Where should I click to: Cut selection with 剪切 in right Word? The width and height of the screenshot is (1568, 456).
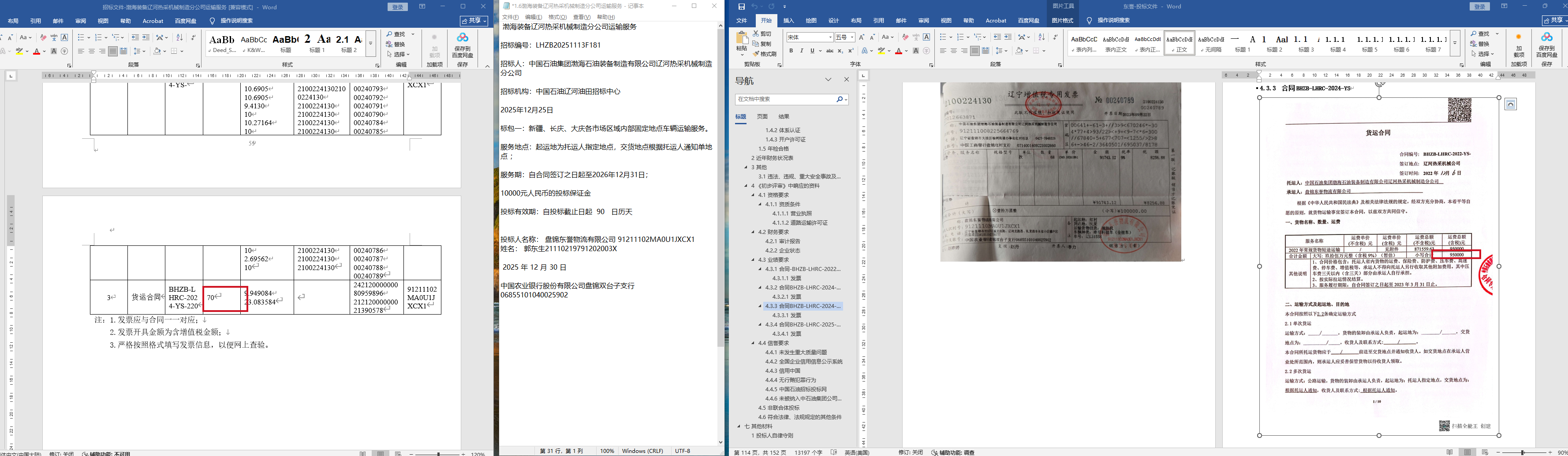(762, 33)
